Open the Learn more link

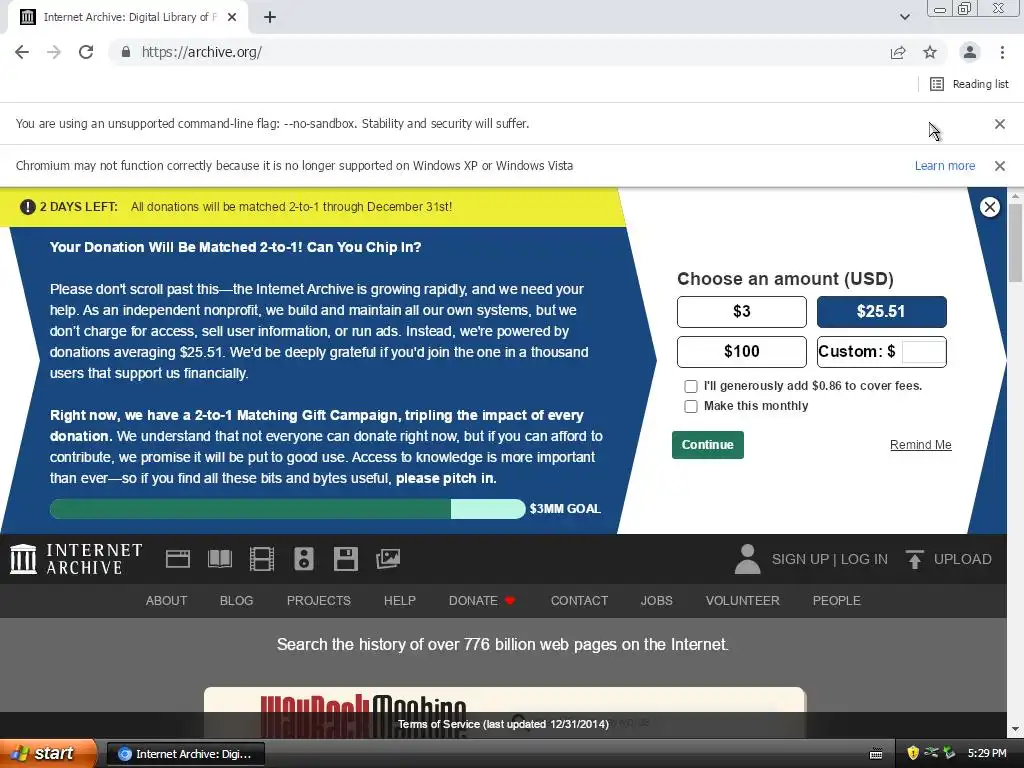(944, 166)
